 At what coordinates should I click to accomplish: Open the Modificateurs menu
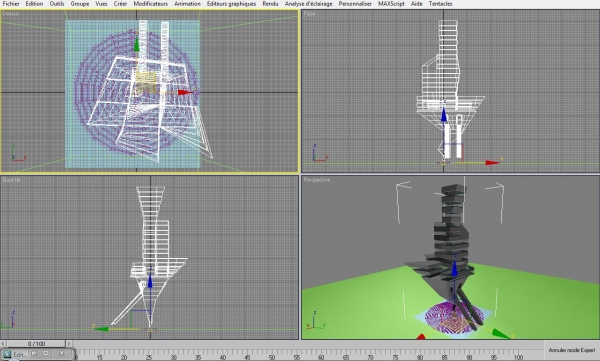[150, 4]
